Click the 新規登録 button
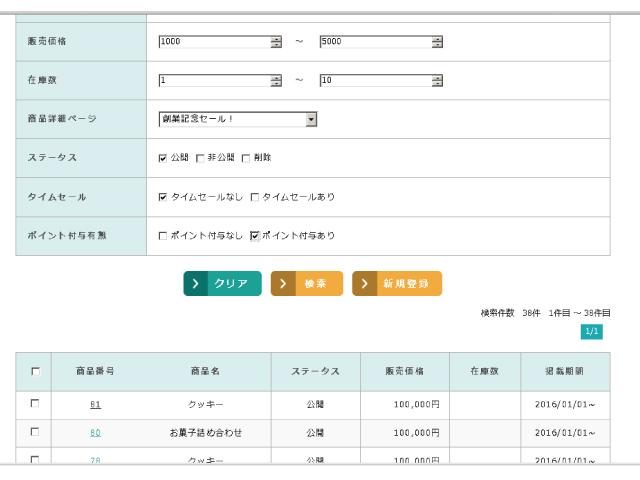This screenshot has height=480, width=640. click(397, 283)
